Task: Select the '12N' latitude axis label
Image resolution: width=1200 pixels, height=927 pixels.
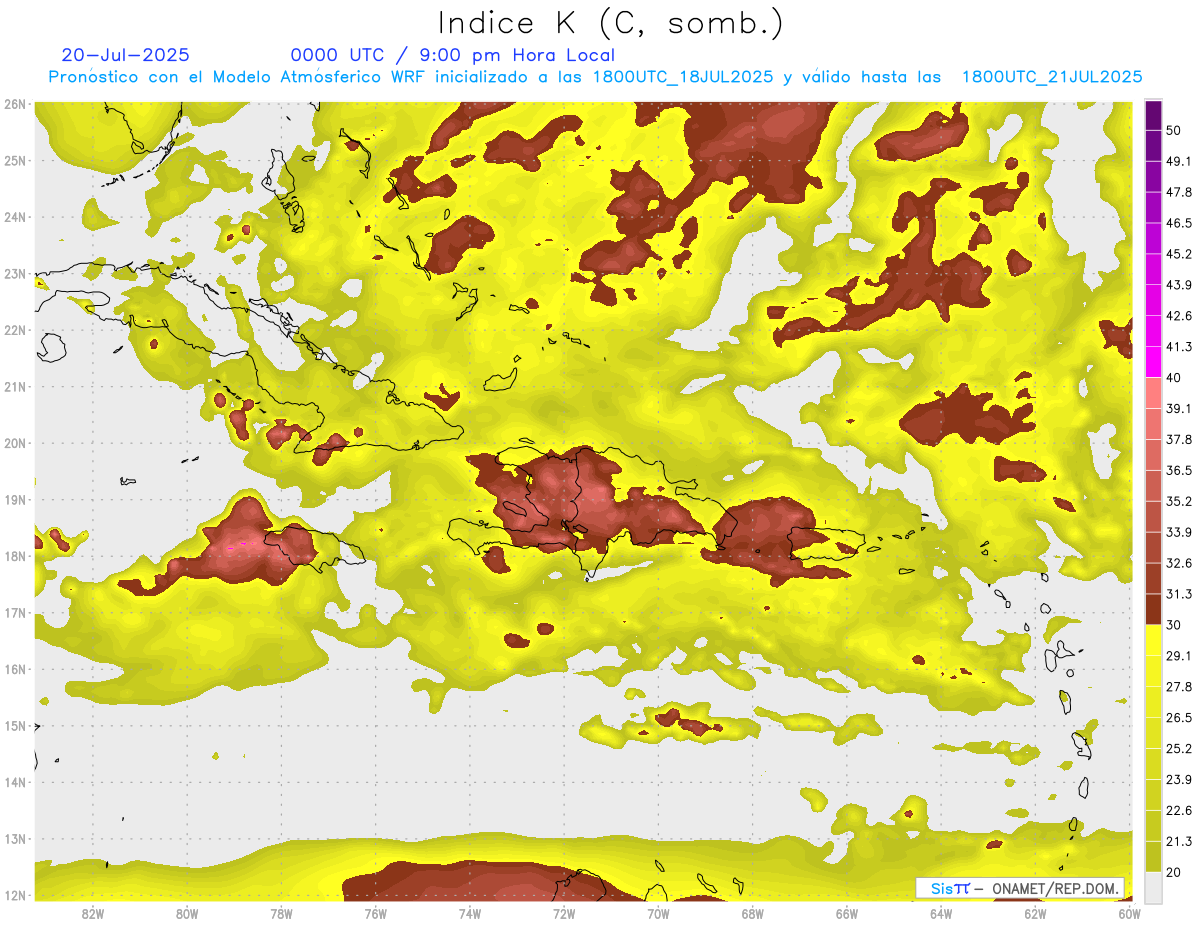Action: click(x=15, y=895)
